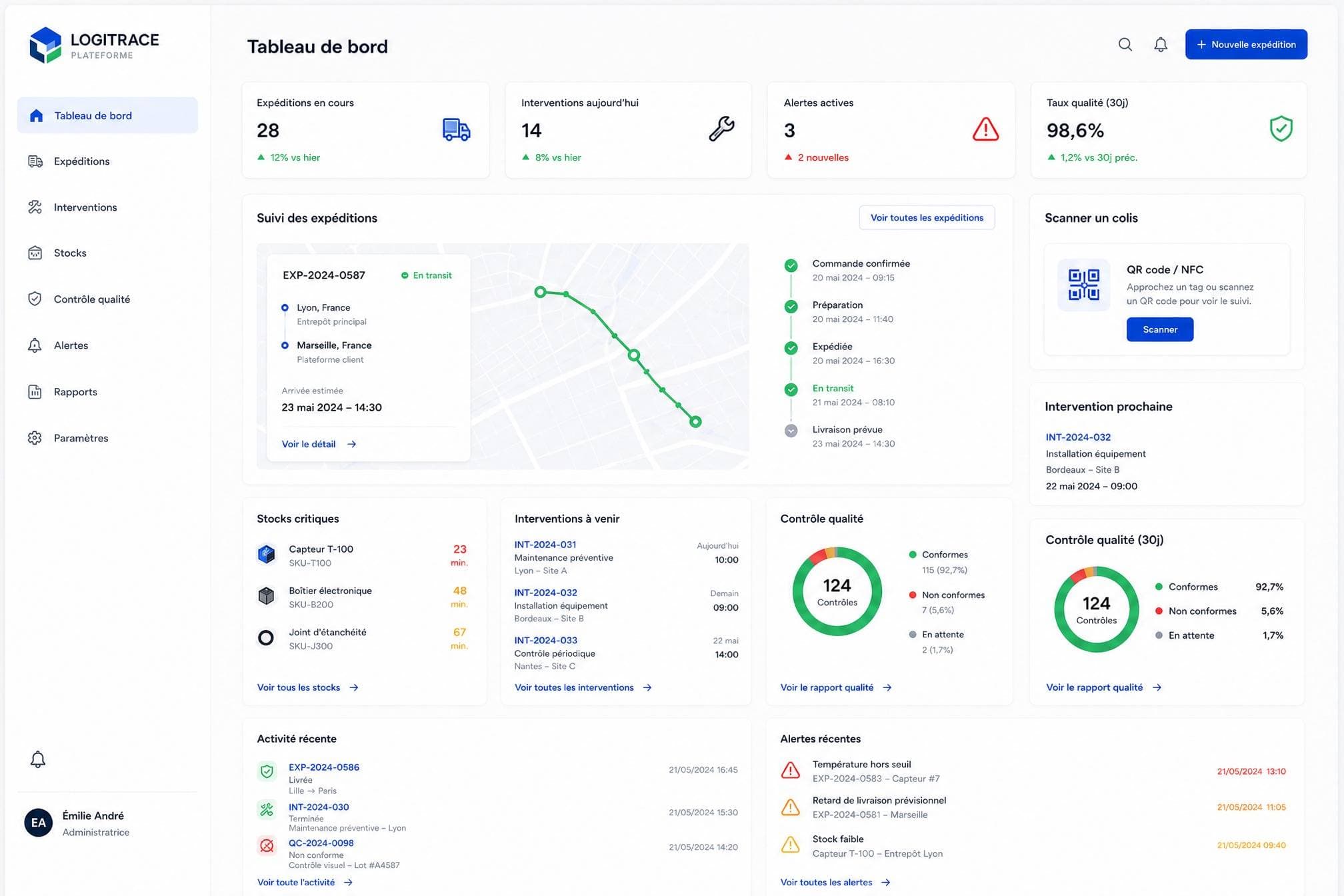The image size is (1344, 896).
Task: Click the wrench icon in Interventions aujourd'hui
Action: (721, 129)
